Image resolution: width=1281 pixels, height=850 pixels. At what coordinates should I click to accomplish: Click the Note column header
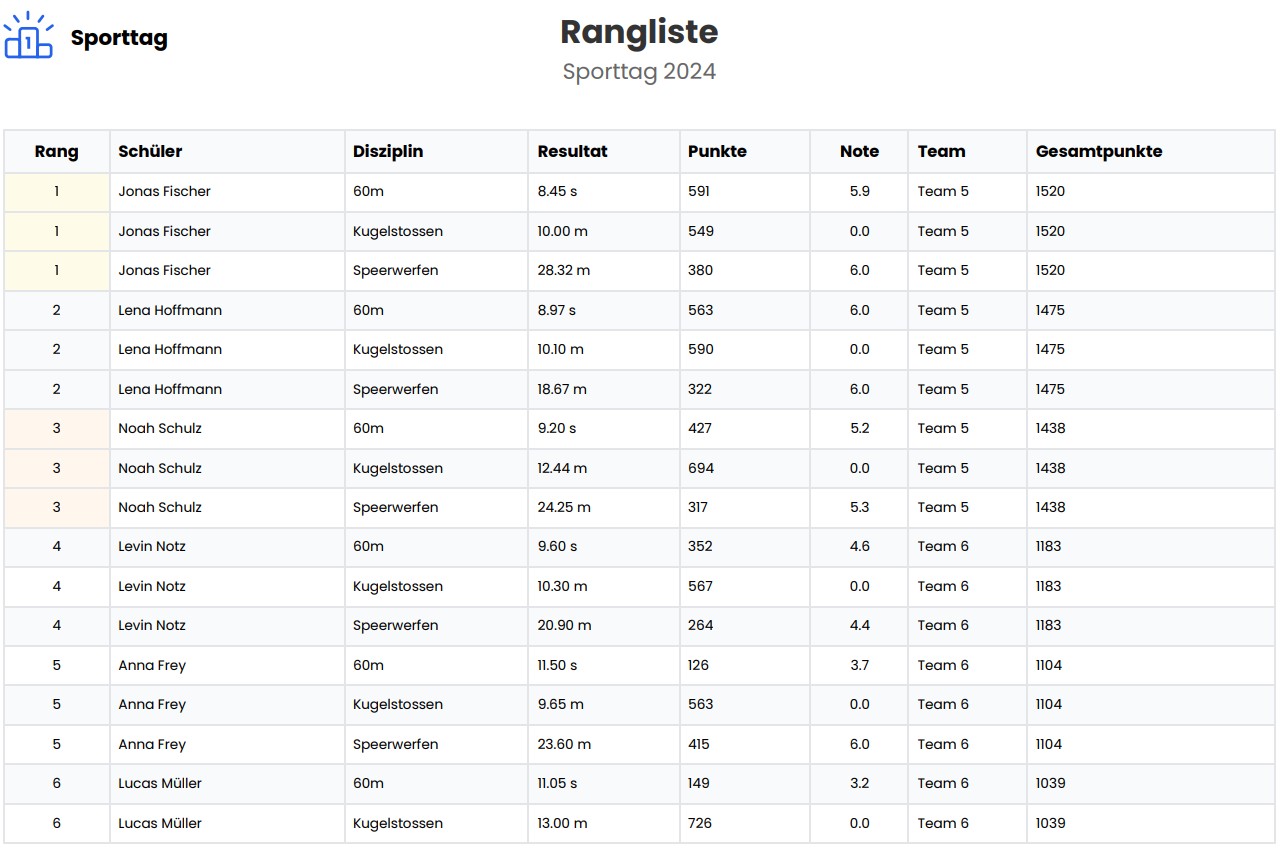[859, 152]
